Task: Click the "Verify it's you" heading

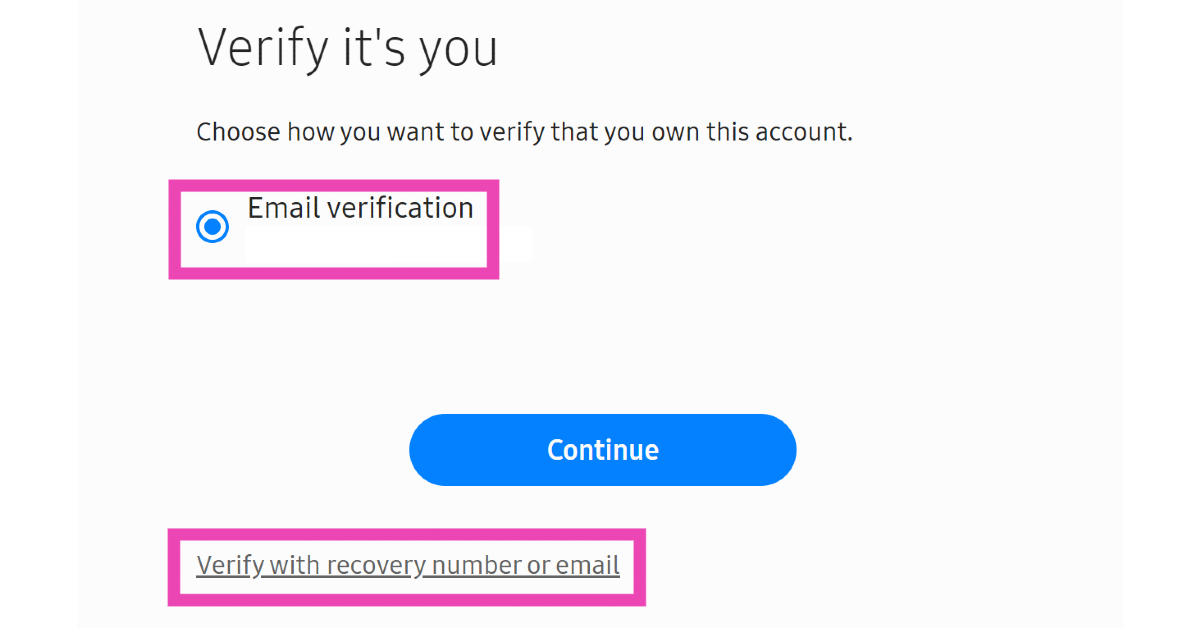Action: coord(347,47)
